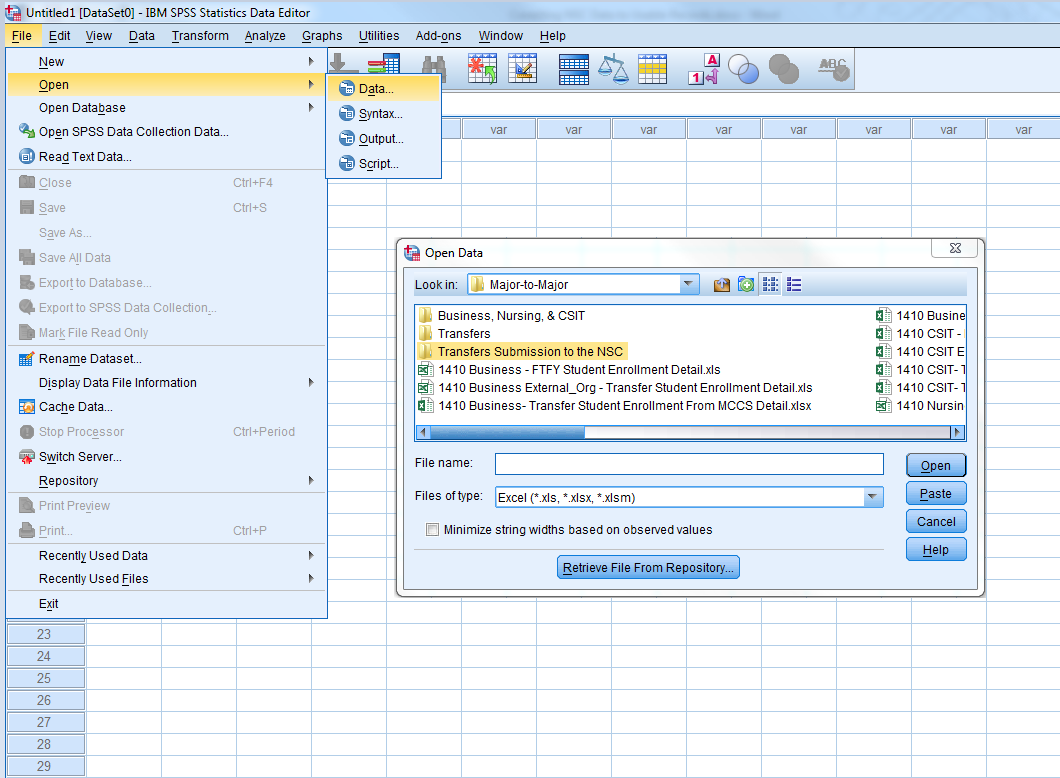Click the file list horizontal scrollbar thumb
Screen dimensions: 1060x778
[x=507, y=432]
